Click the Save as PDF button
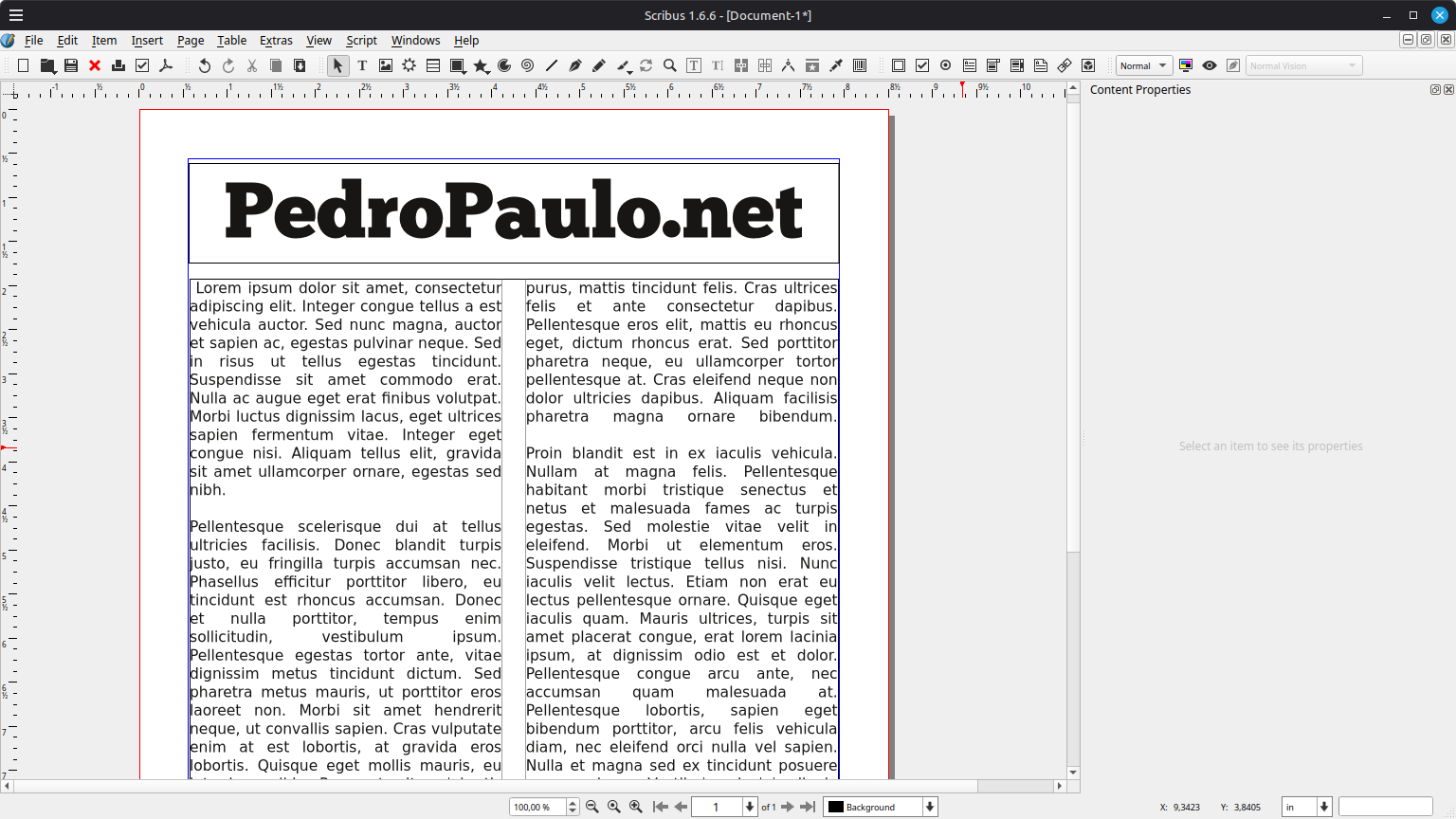The height and width of the screenshot is (819, 1456). (x=165, y=65)
